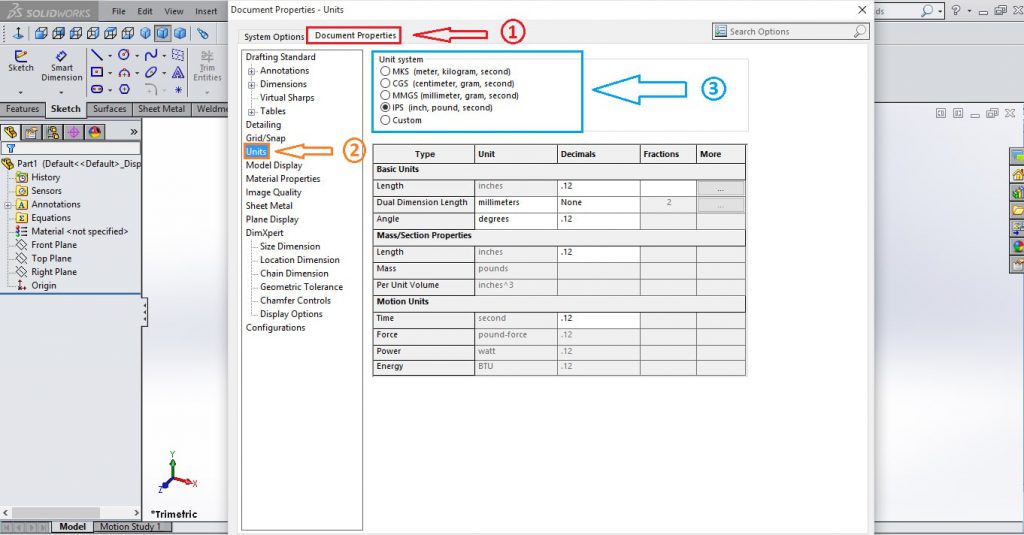Click the Straight Slot sketch tool
1024x535 pixels.
pos(97,89)
